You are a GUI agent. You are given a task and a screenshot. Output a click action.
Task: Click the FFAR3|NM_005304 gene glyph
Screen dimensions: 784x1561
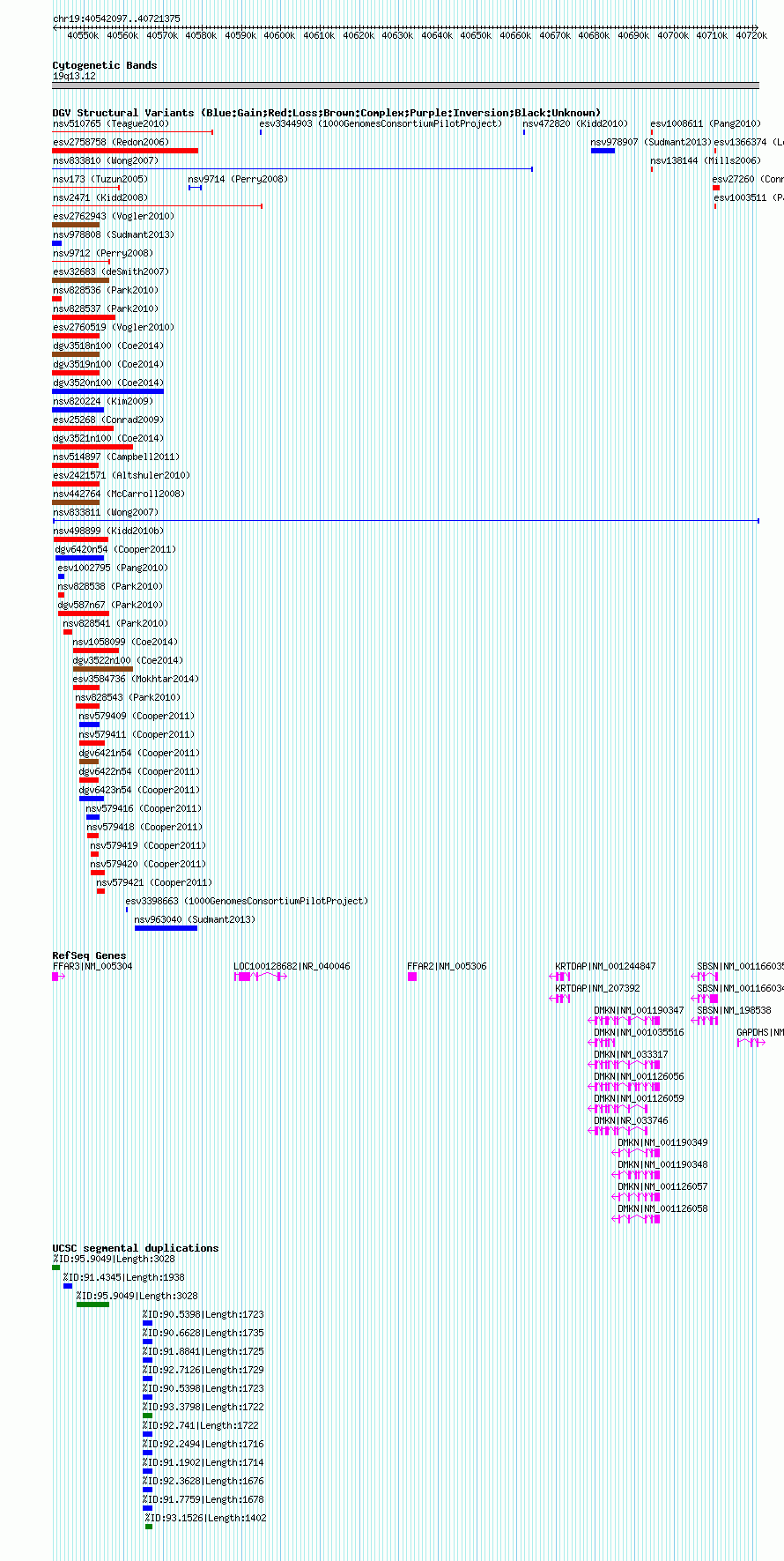[x=59, y=977]
